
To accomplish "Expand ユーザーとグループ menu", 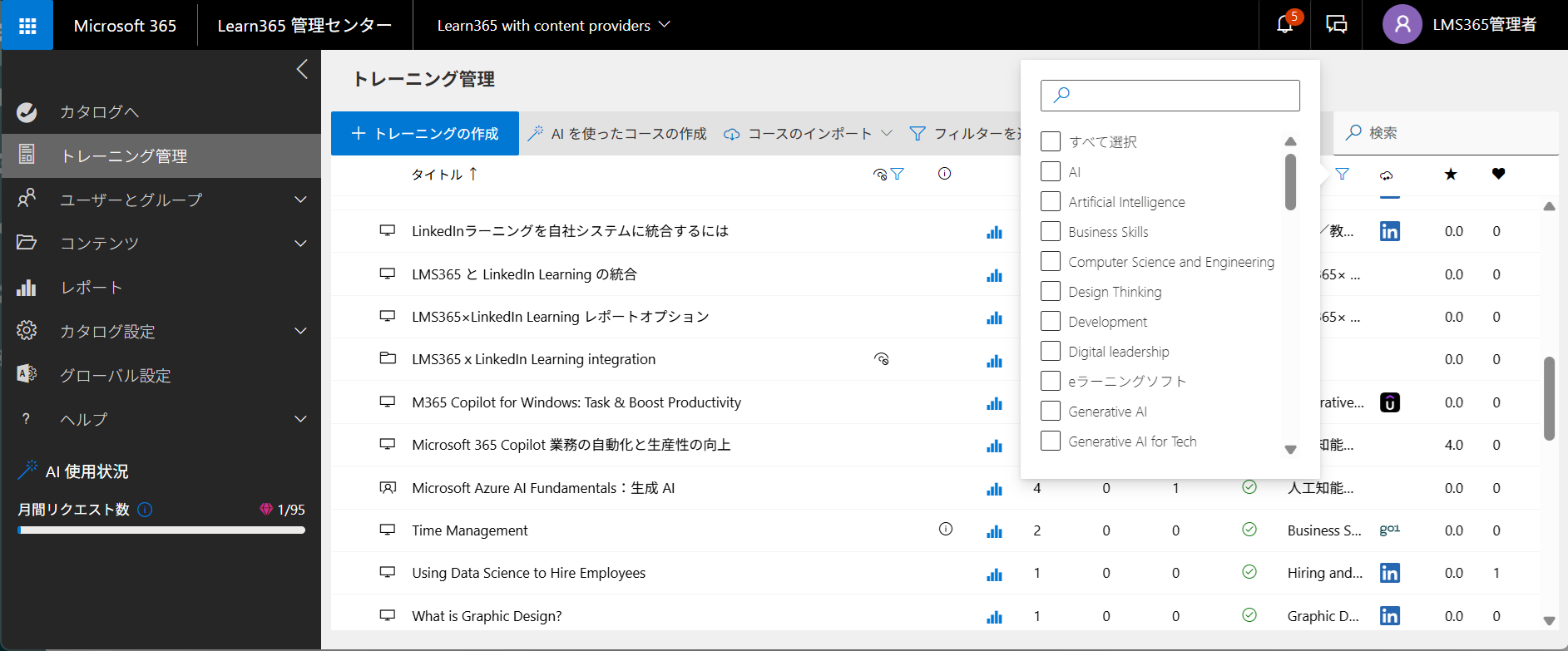I will click(301, 200).
